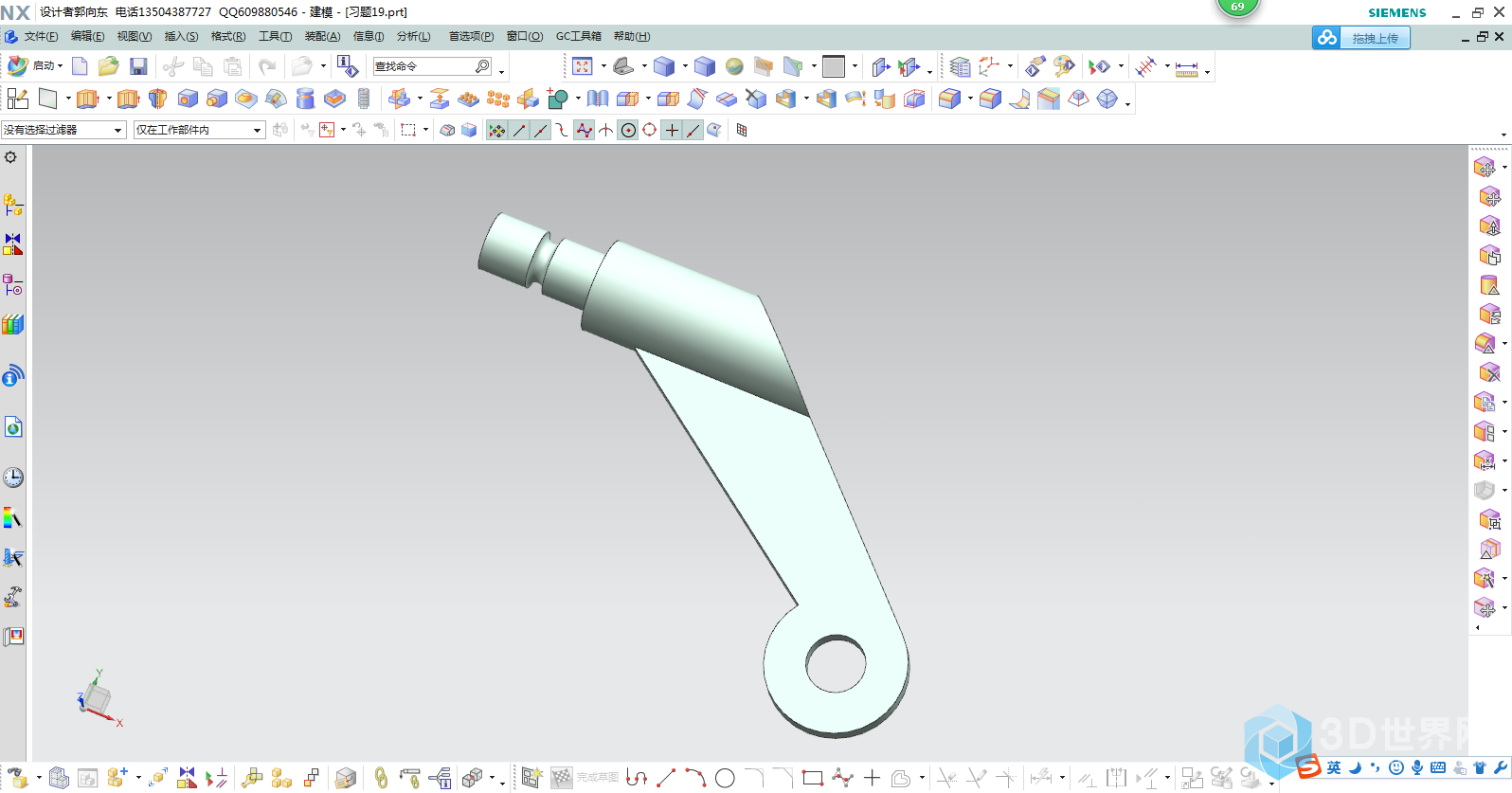
Task: Toggle Existing Point plus snap
Action: tap(672, 130)
